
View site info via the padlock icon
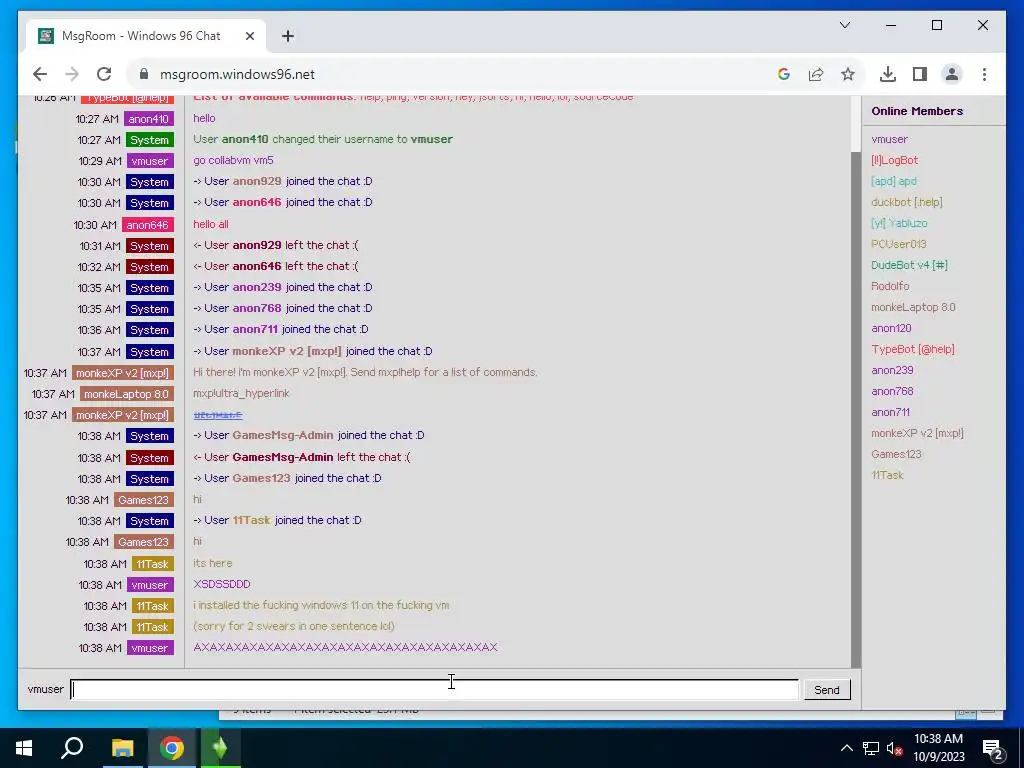click(144, 74)
